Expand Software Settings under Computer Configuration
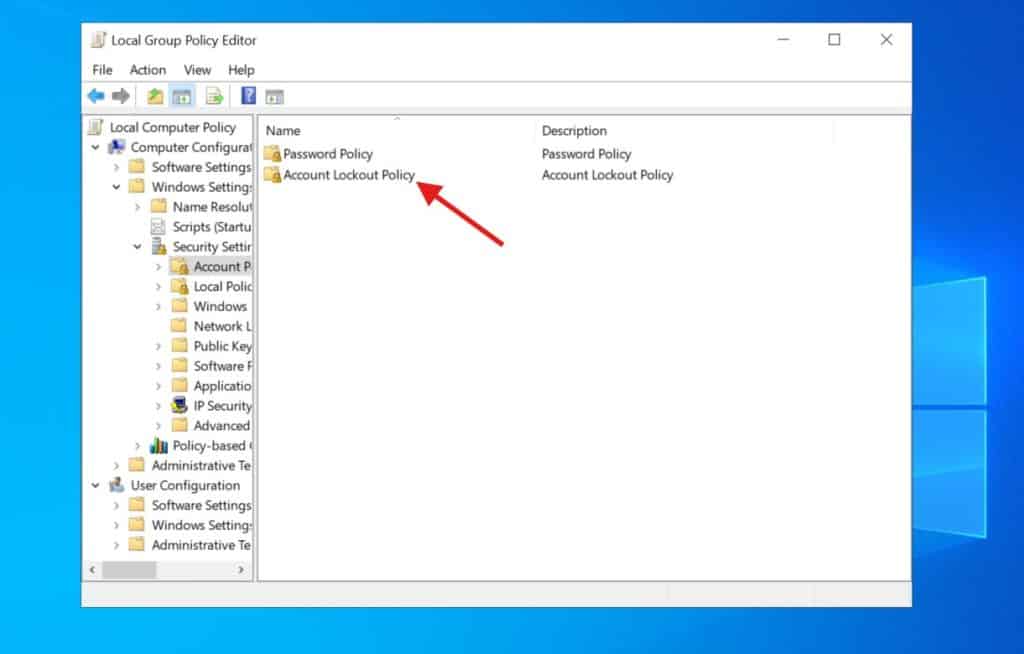 [x=116, y=167]
